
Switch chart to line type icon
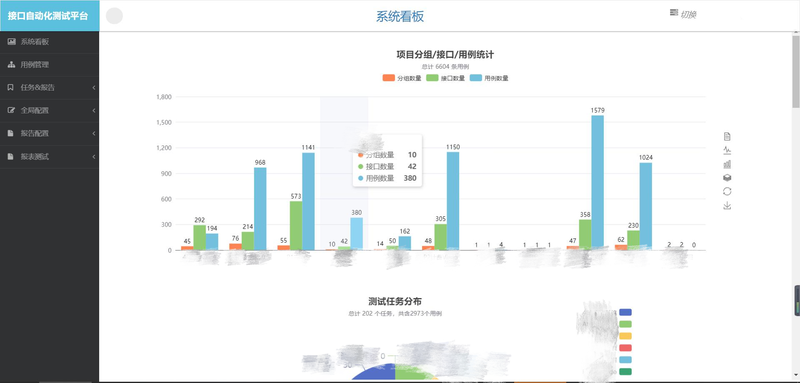(x=727, y=150)
